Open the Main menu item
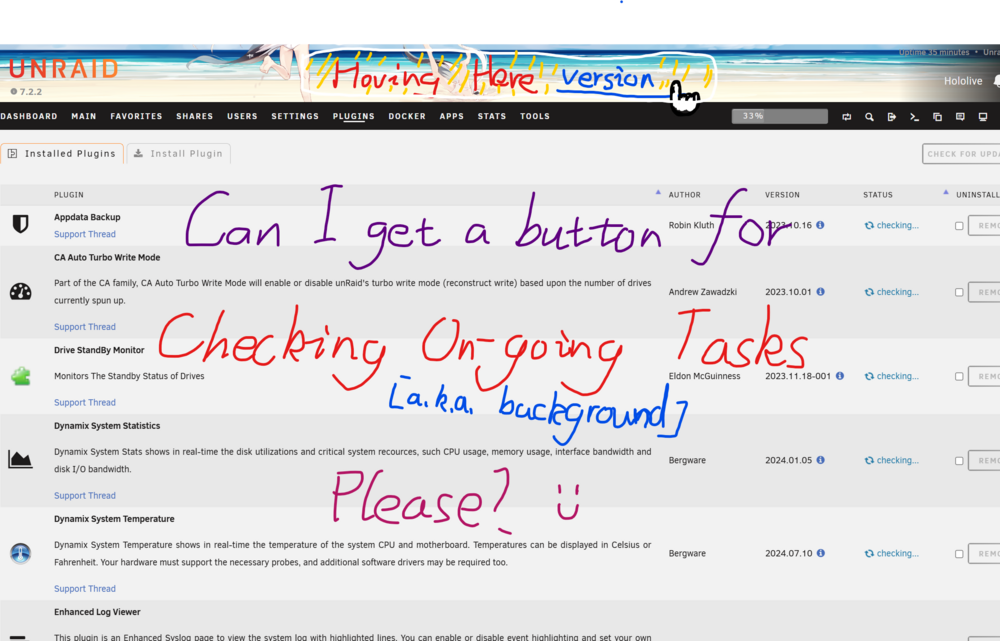This screenshot has height=641, width=1000. (84, 116)
